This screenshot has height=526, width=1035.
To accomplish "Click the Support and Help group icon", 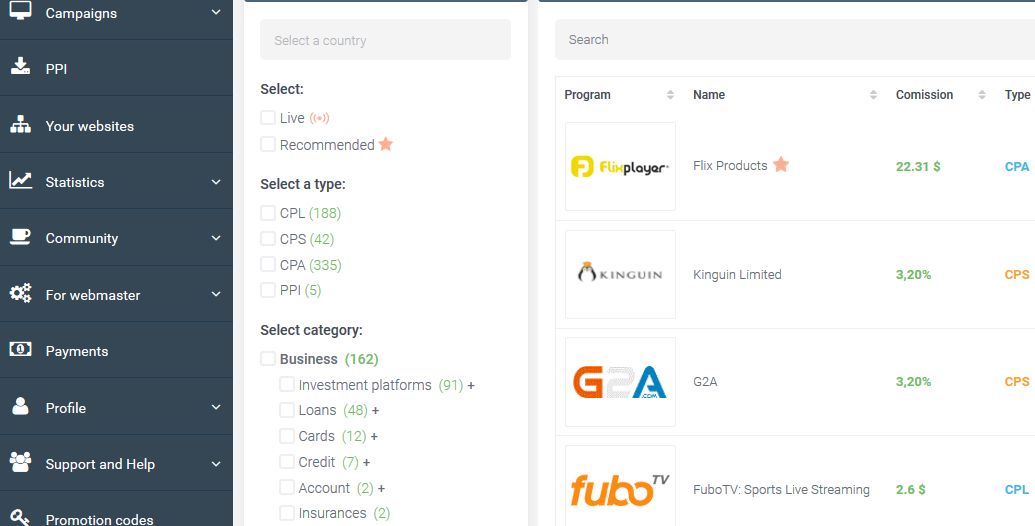I will [x=20, y=463].
